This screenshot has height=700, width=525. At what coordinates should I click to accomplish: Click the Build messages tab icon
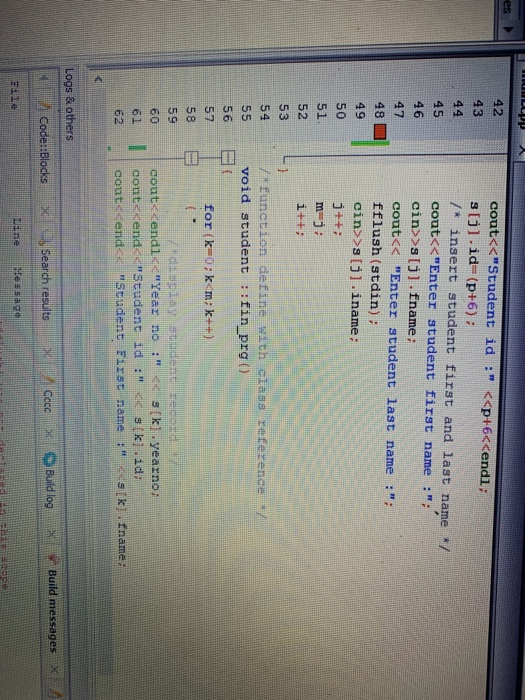coord(52,559)
